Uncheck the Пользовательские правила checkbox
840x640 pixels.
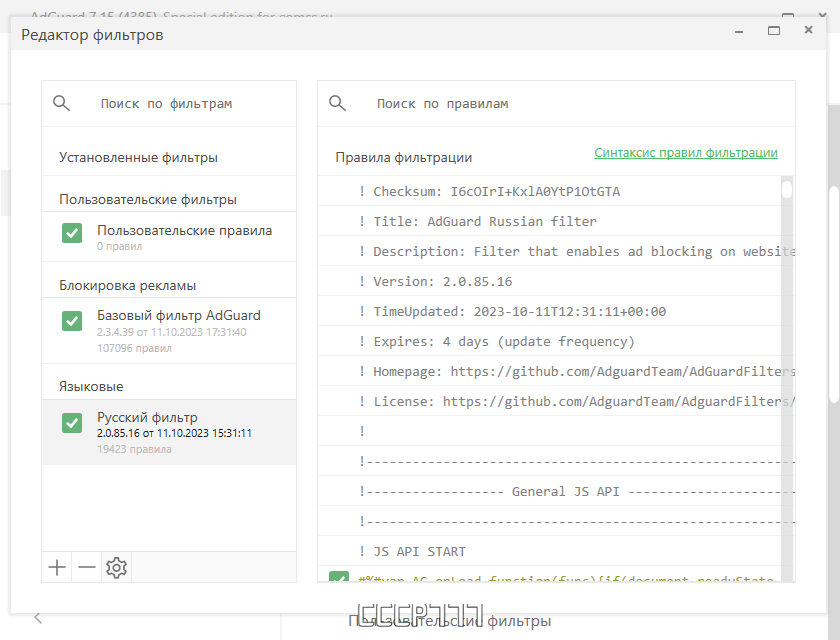72,233
